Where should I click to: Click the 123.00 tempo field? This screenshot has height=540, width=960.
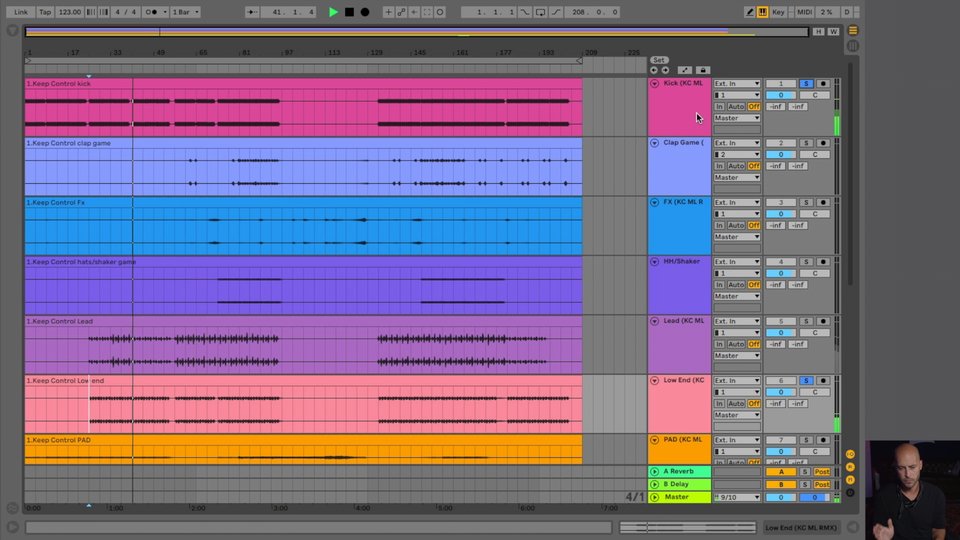pos(70,12)
